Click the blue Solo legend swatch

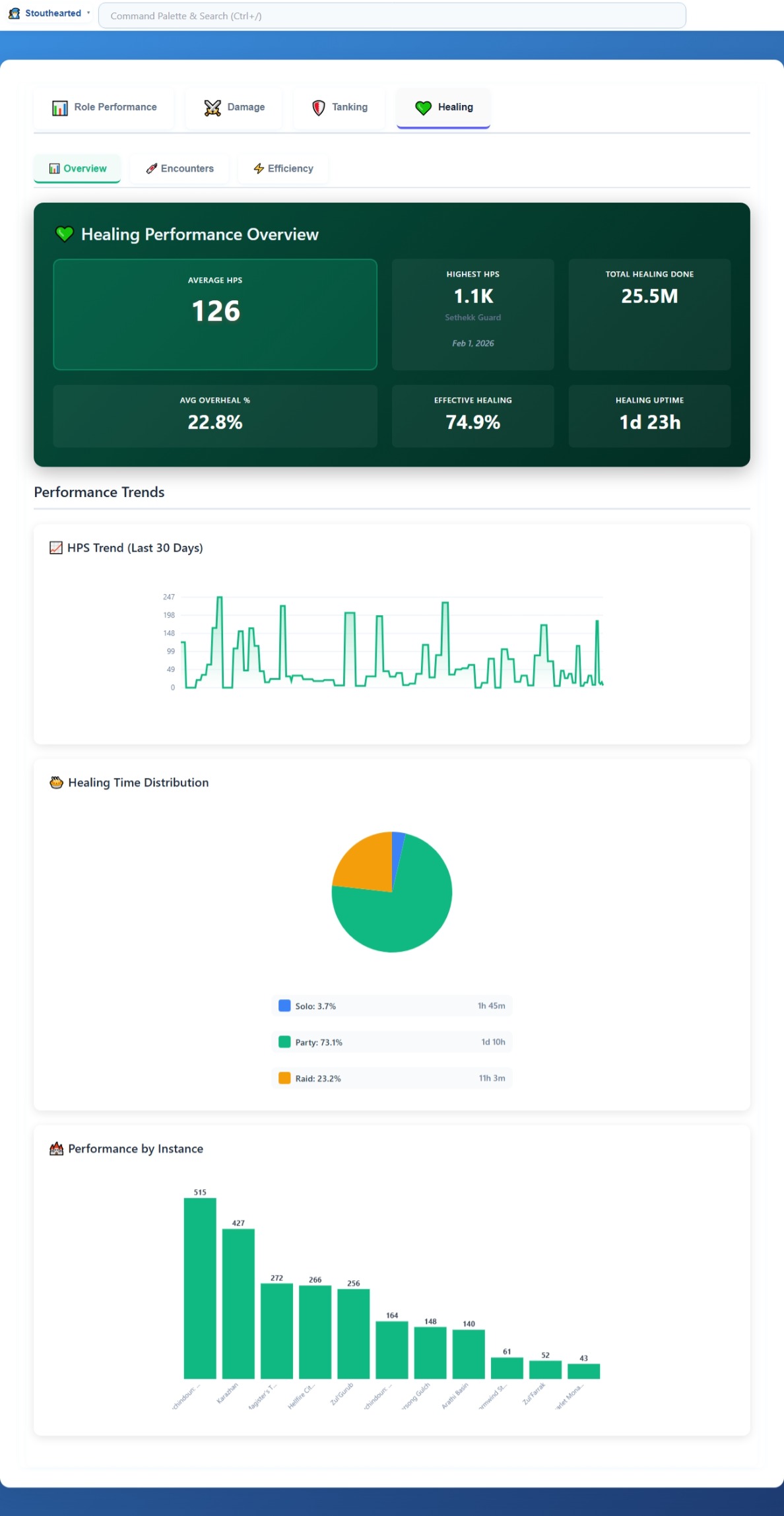pos(284,1006)
